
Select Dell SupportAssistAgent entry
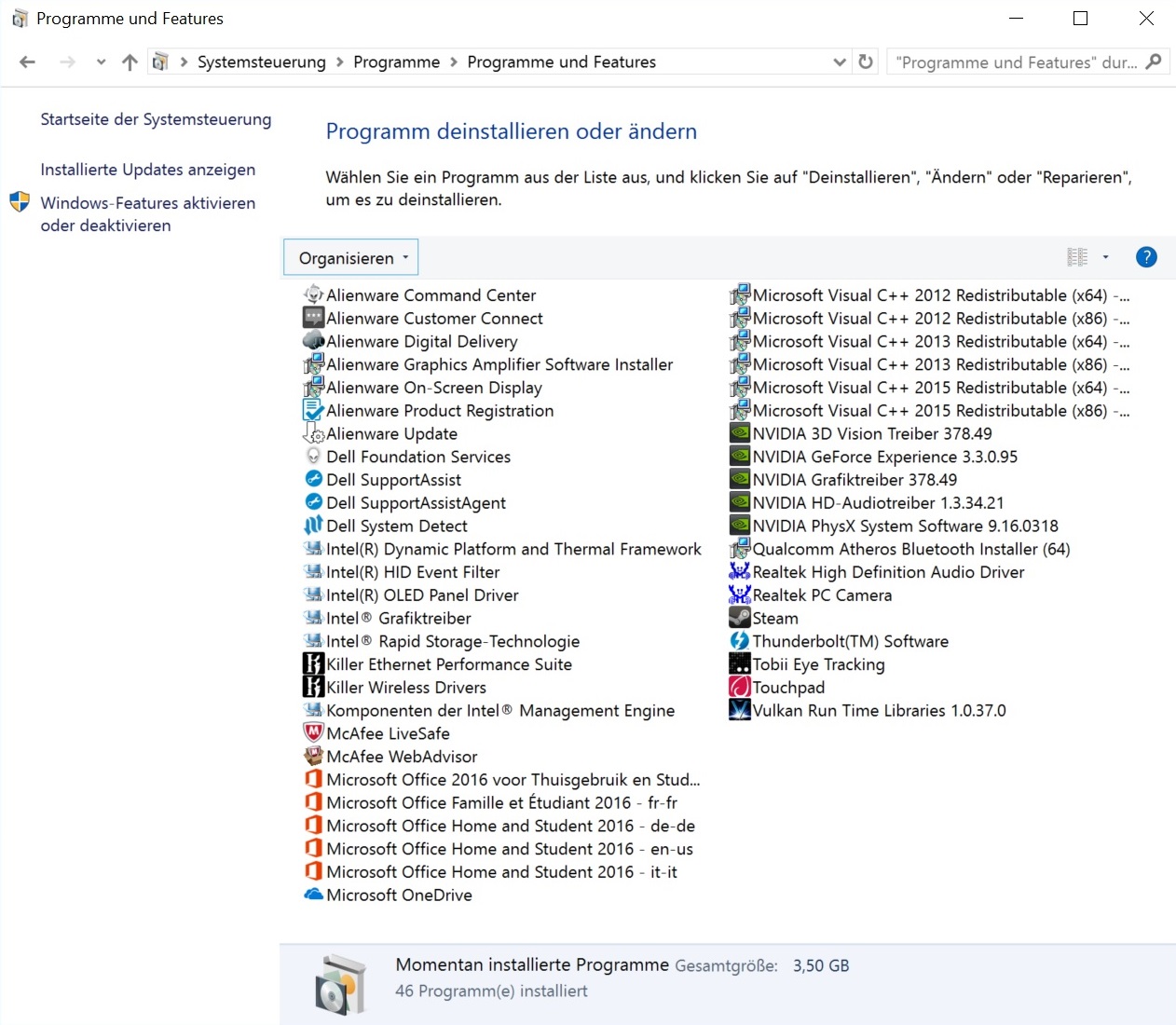coord(404,502)
